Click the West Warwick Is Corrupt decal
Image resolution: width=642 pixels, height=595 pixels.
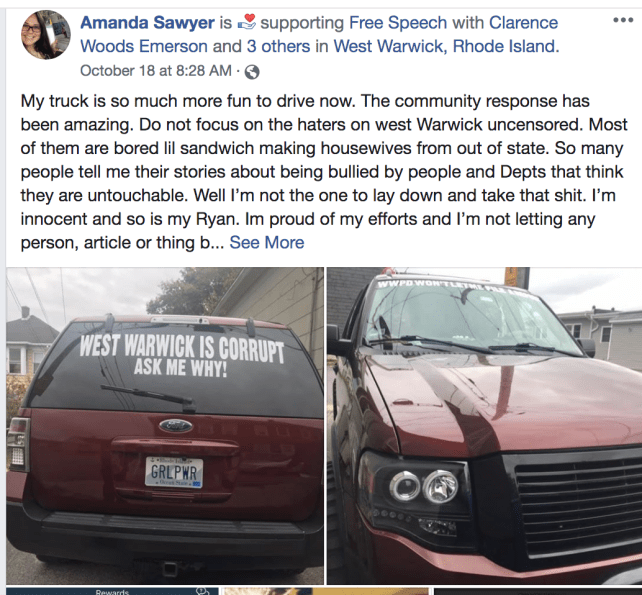pos(181,355)
